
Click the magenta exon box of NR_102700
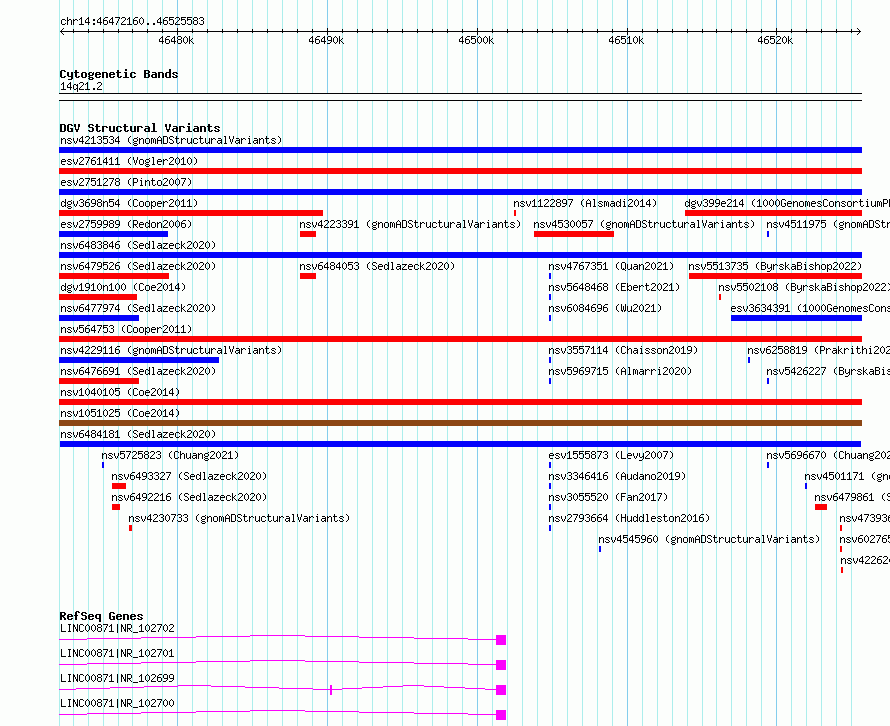pyautogui.click(x=501, y=715)
